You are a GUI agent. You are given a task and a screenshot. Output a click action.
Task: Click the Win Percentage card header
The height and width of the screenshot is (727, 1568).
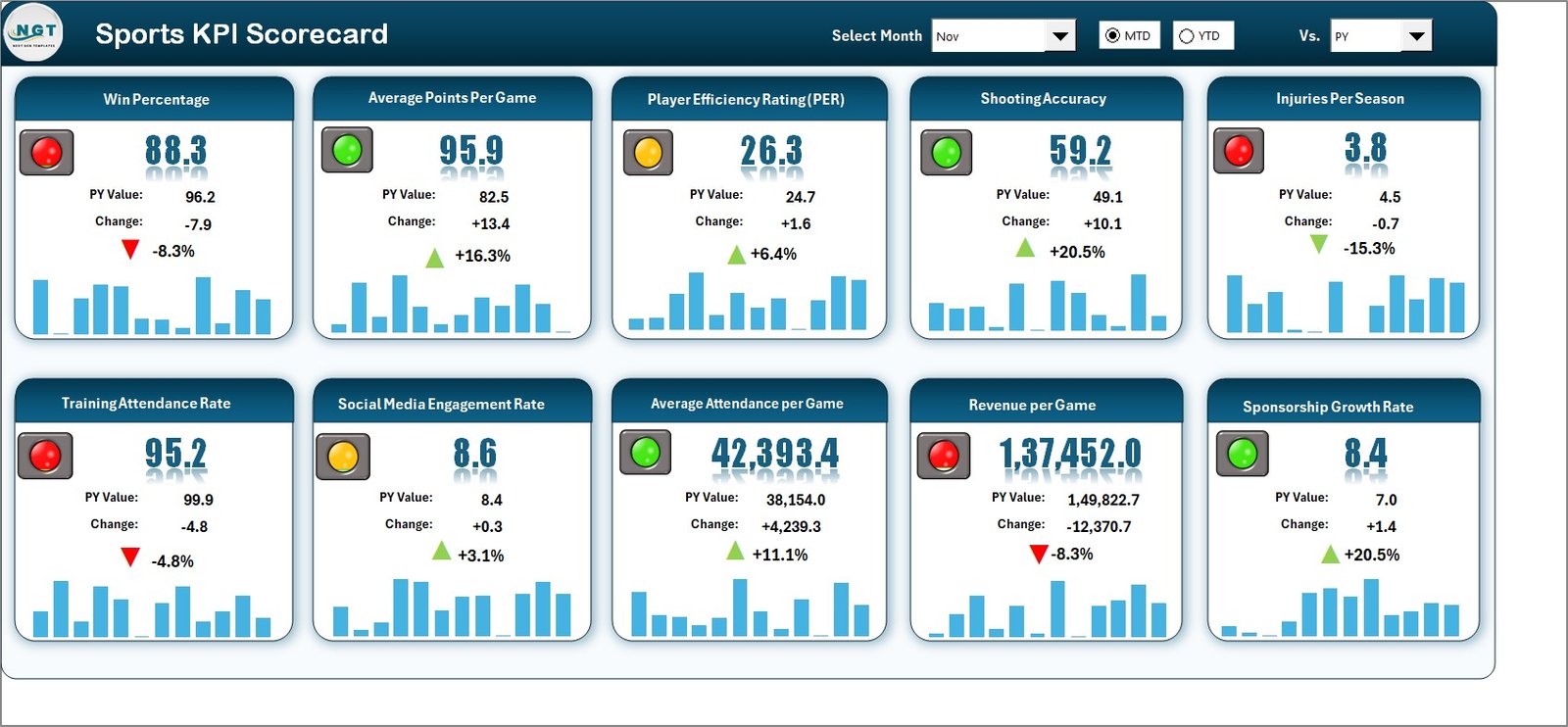click(x=155, y=99)
